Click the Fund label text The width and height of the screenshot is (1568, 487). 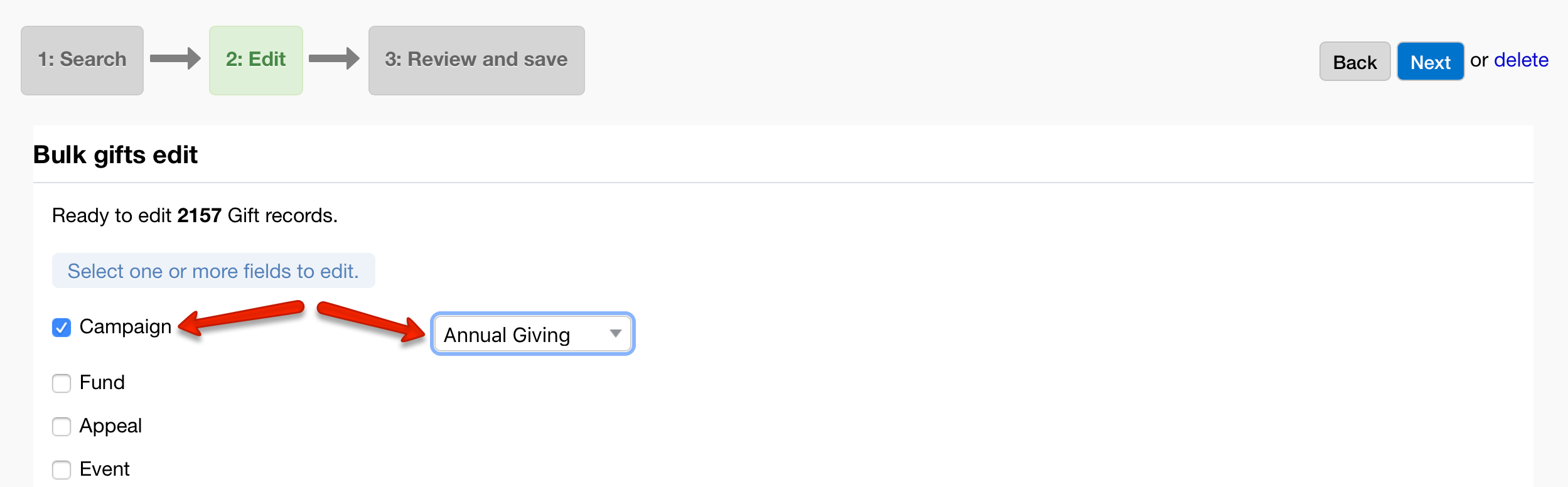(102, 382)
